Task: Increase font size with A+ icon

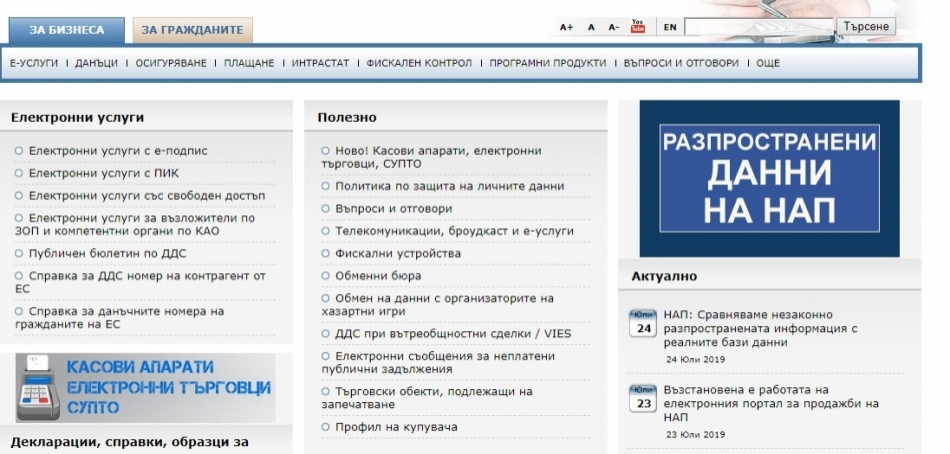Action: click(x=566, y=27)
